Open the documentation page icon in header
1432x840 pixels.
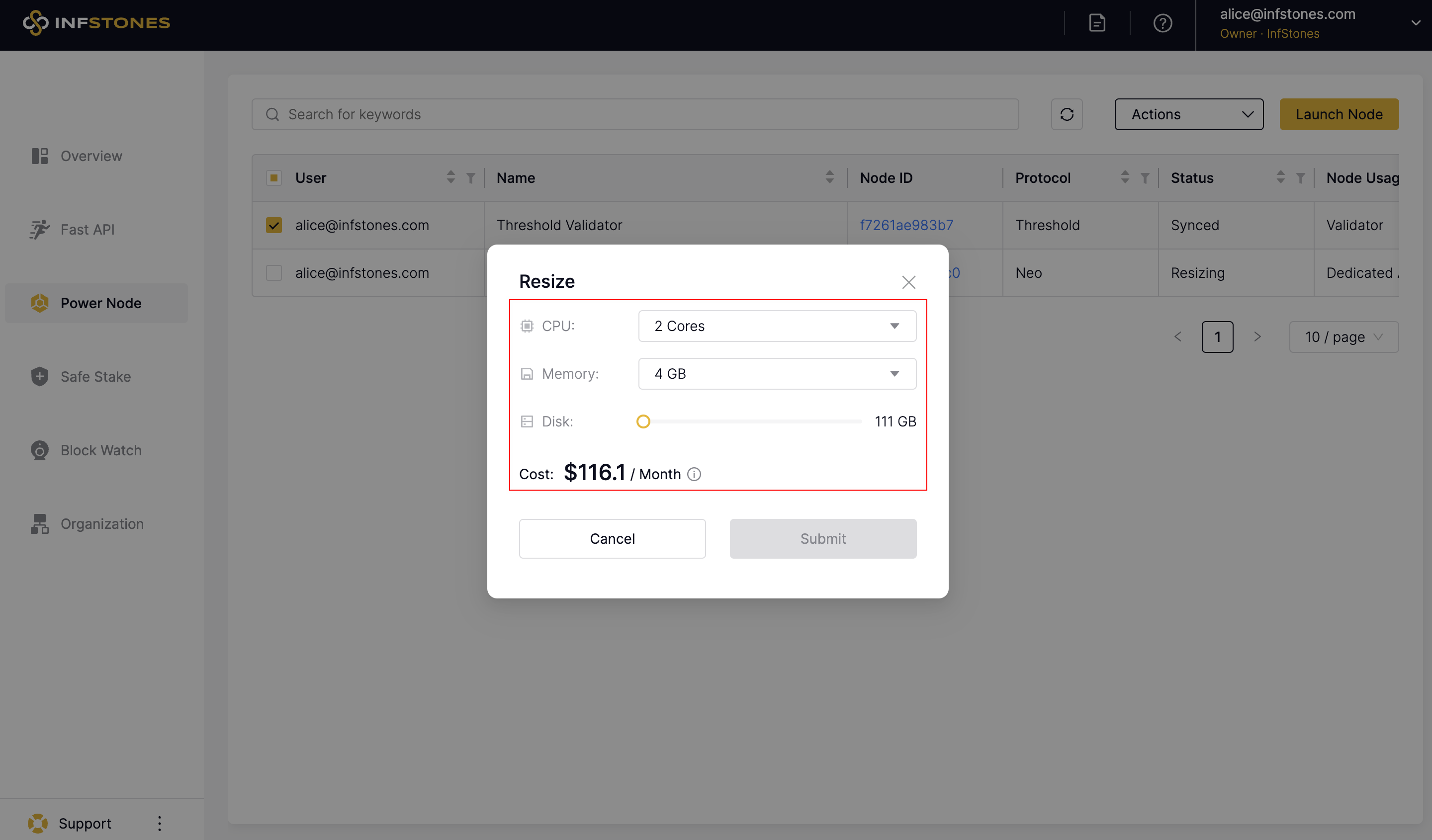1097,23
